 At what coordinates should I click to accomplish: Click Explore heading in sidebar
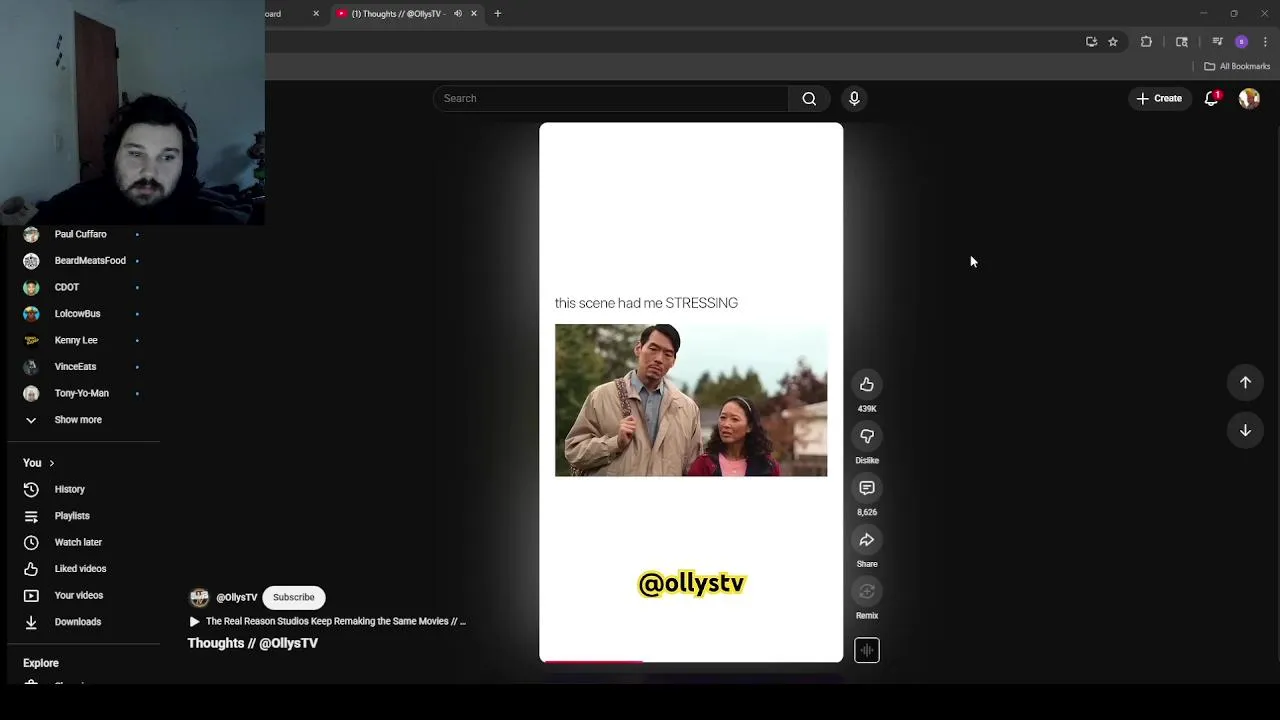tap(41, 663)
